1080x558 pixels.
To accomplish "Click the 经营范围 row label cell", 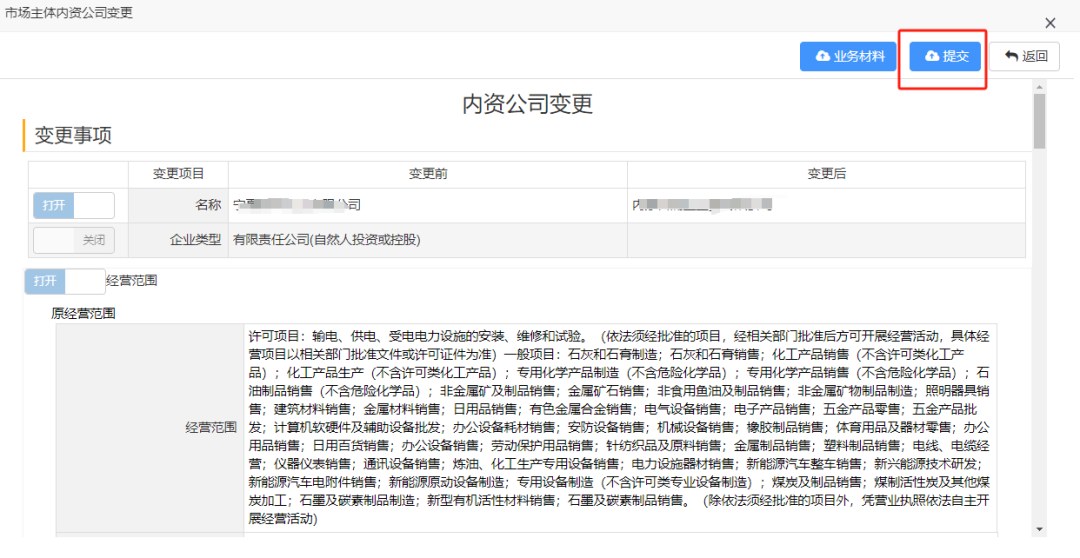I will tap(150, 428).
